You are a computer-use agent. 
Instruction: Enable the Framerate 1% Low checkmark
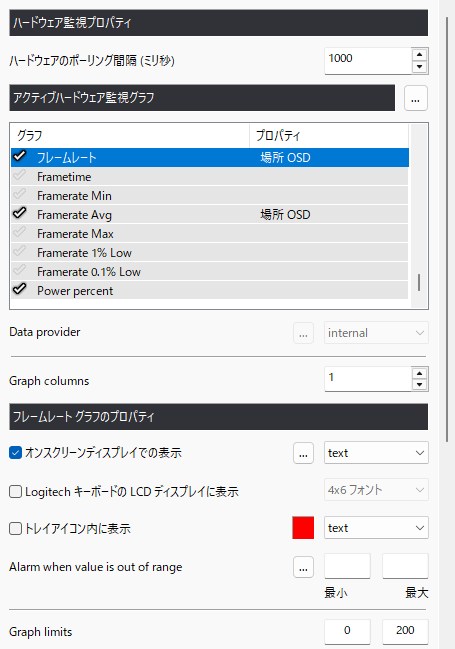click(x=19, y=251)
